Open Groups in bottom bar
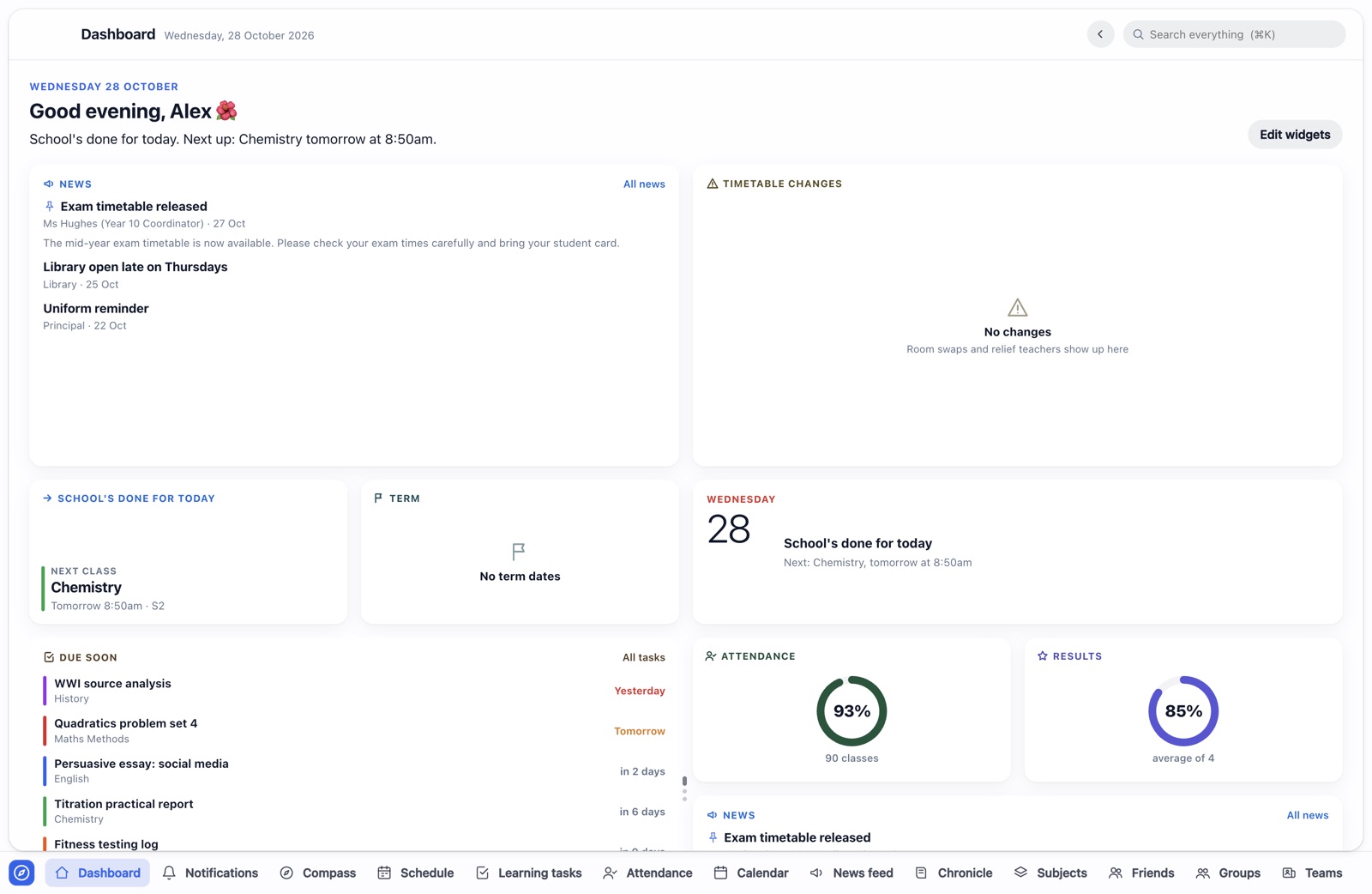The height and width of the screenshot is (894, 1372). [1228, 873]
